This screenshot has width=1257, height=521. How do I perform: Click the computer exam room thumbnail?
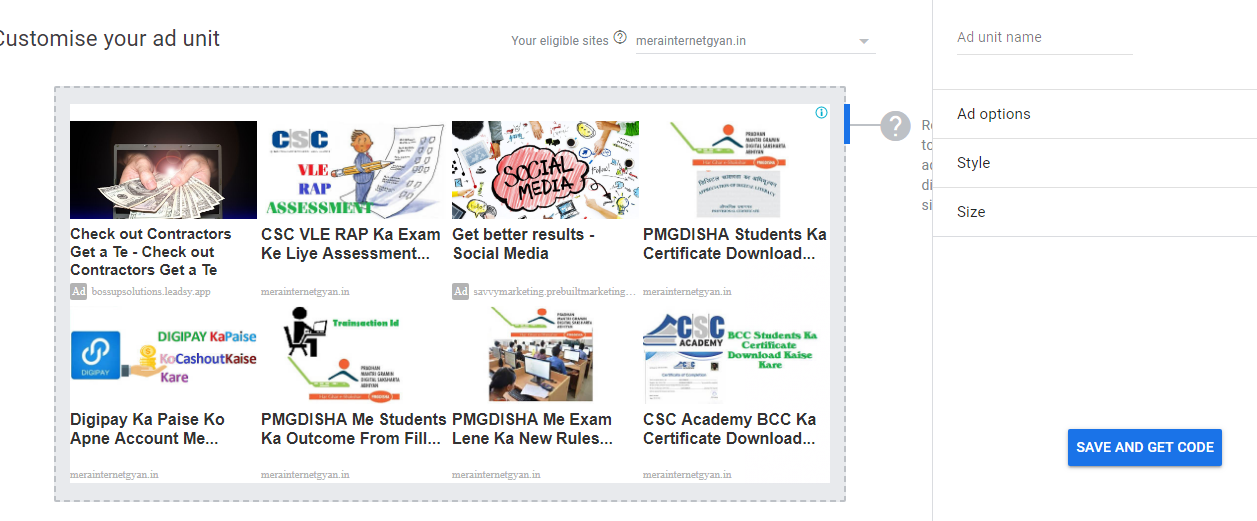point(545,355)
